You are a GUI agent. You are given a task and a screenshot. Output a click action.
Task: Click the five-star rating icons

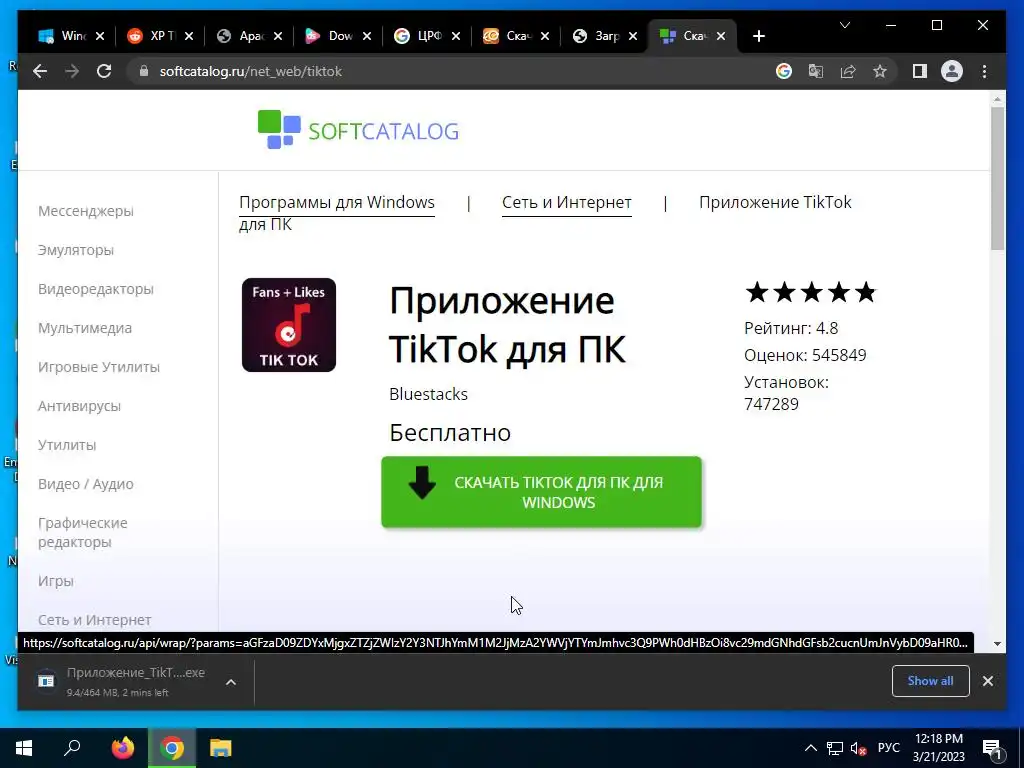[810, 292]
